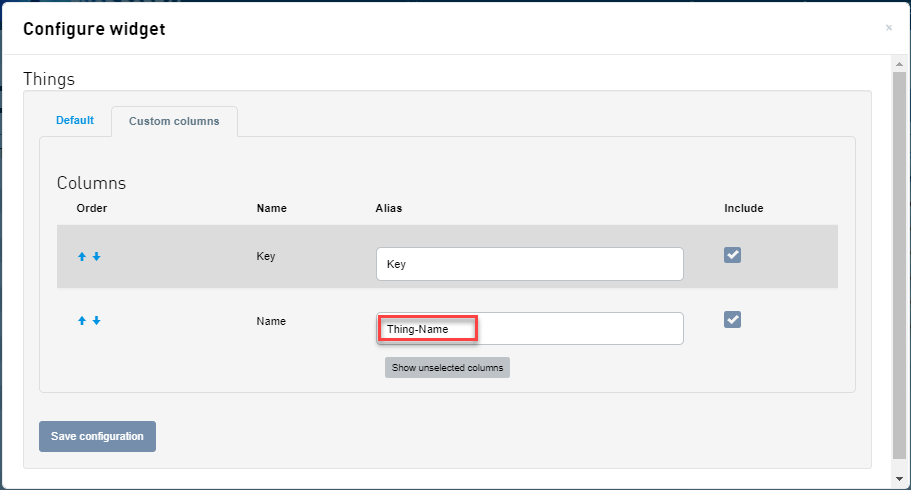This screenshot has width=911, height=490.
Task: Uncheck Include for the Key column
Action: [732, 255]
